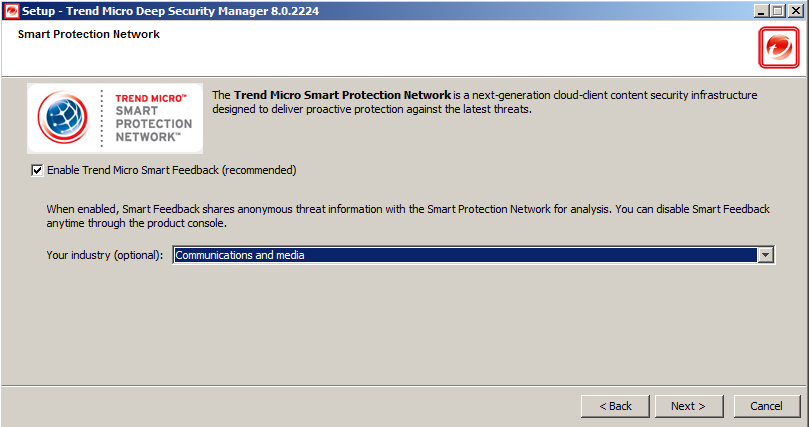Viewport: 809px width, 427px height.
Task: Click the 'latest threats' description line
Action: (371, 109)
